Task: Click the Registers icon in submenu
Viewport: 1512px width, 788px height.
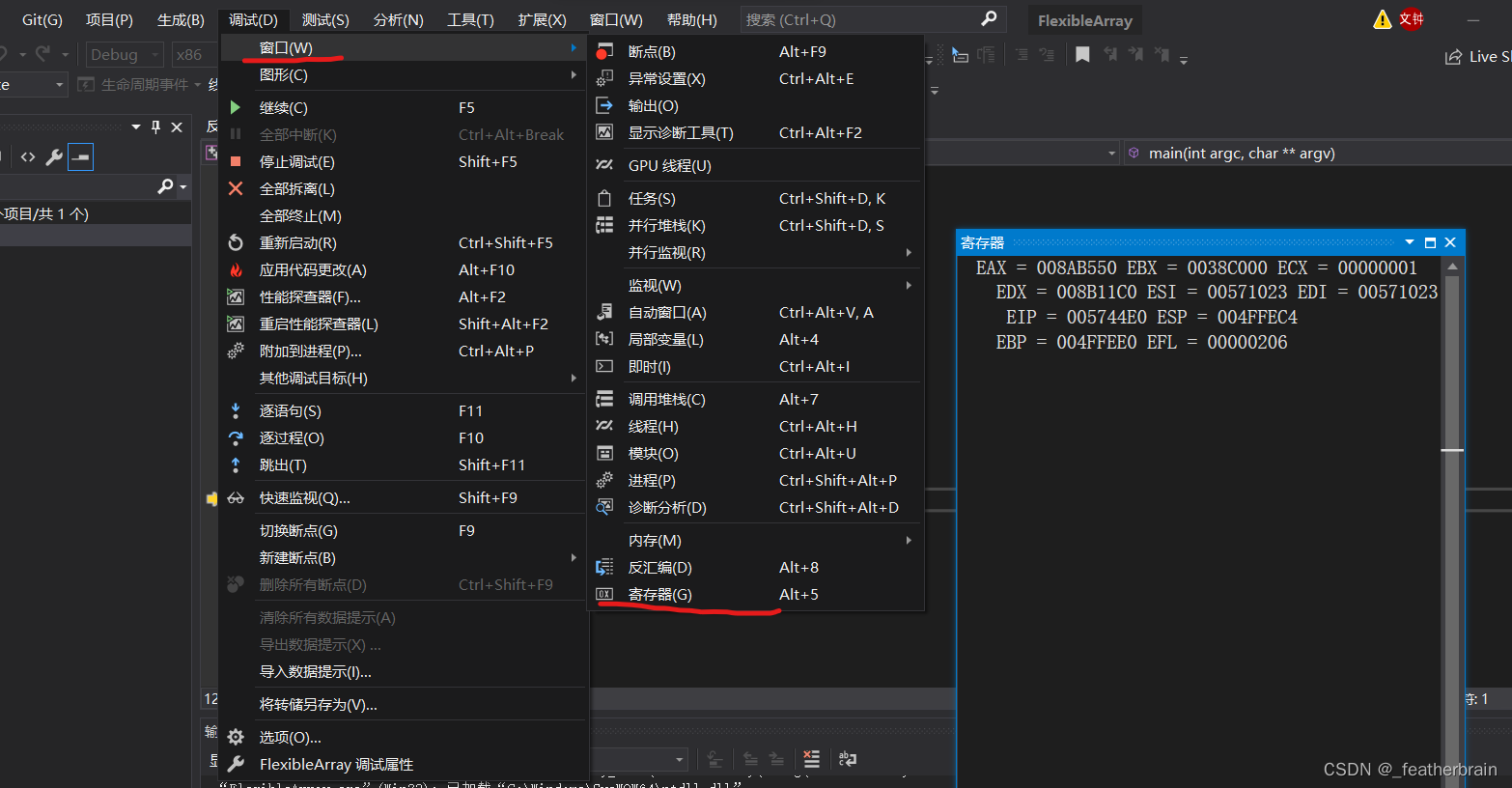Action: [x=604, y=594]
